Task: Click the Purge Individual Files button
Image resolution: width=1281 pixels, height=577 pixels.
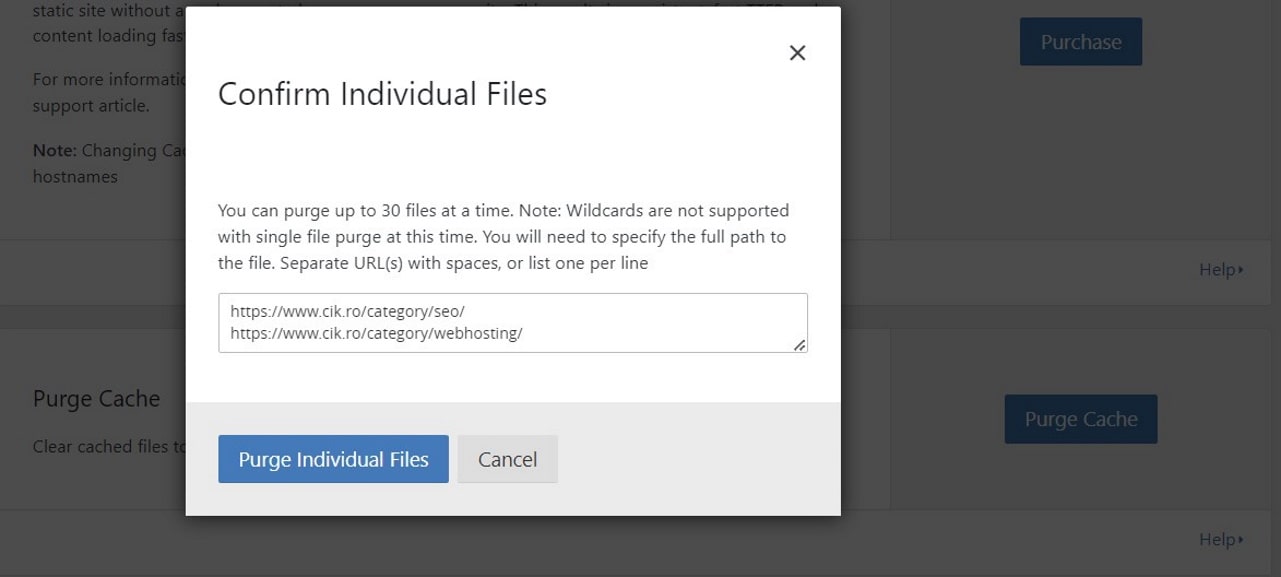Action: pos(333,459)
